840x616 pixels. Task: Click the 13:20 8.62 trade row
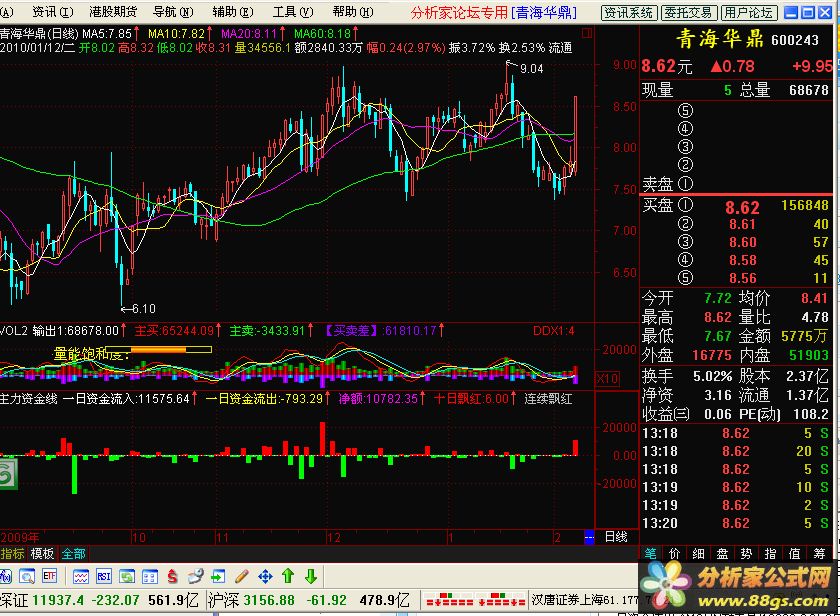tap(736, 523)
